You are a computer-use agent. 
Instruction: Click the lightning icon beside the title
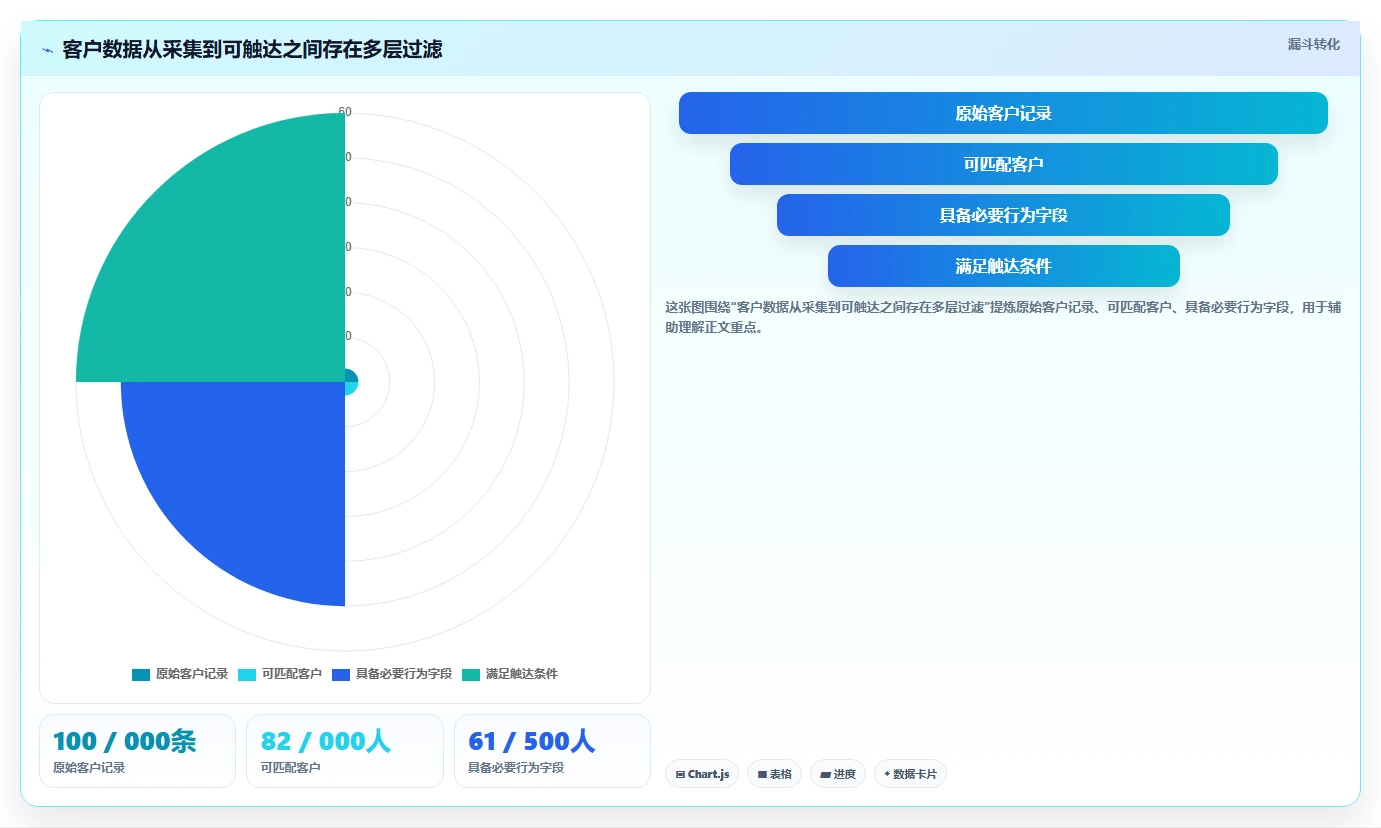[47, 50]
